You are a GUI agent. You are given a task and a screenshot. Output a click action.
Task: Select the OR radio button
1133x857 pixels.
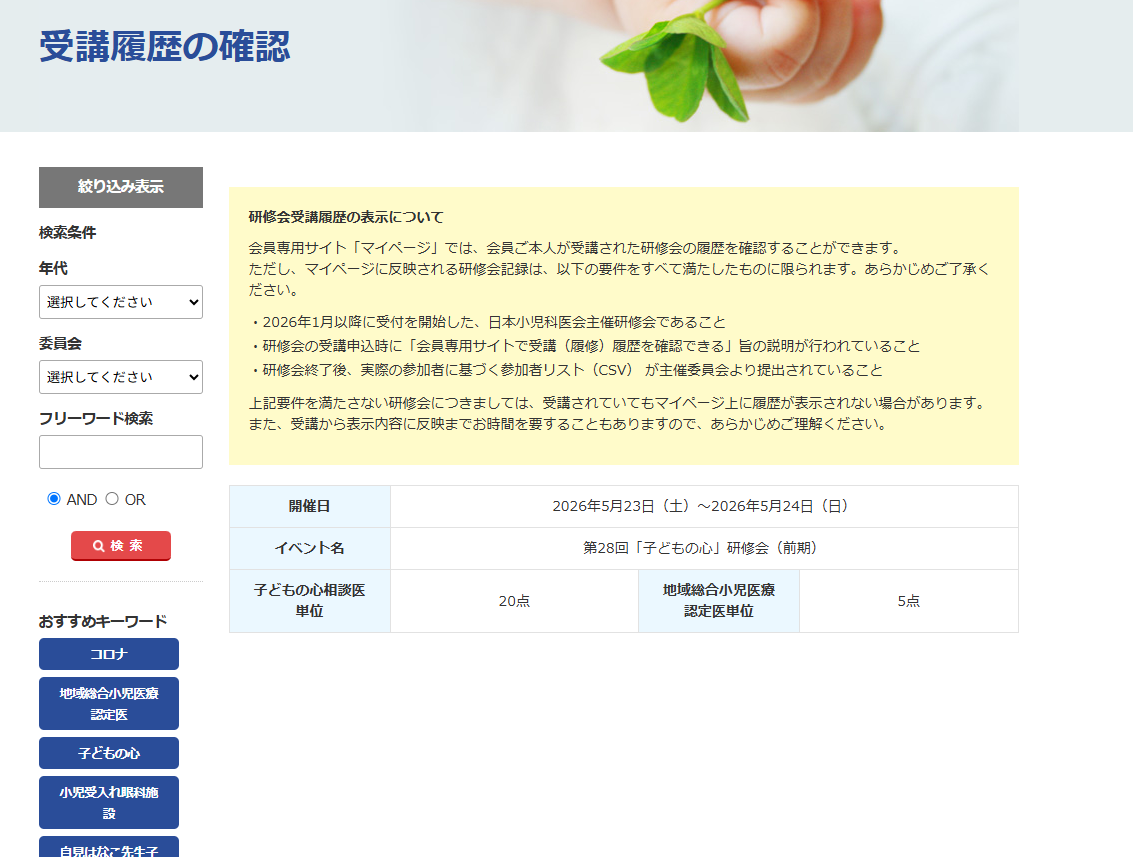112,499
